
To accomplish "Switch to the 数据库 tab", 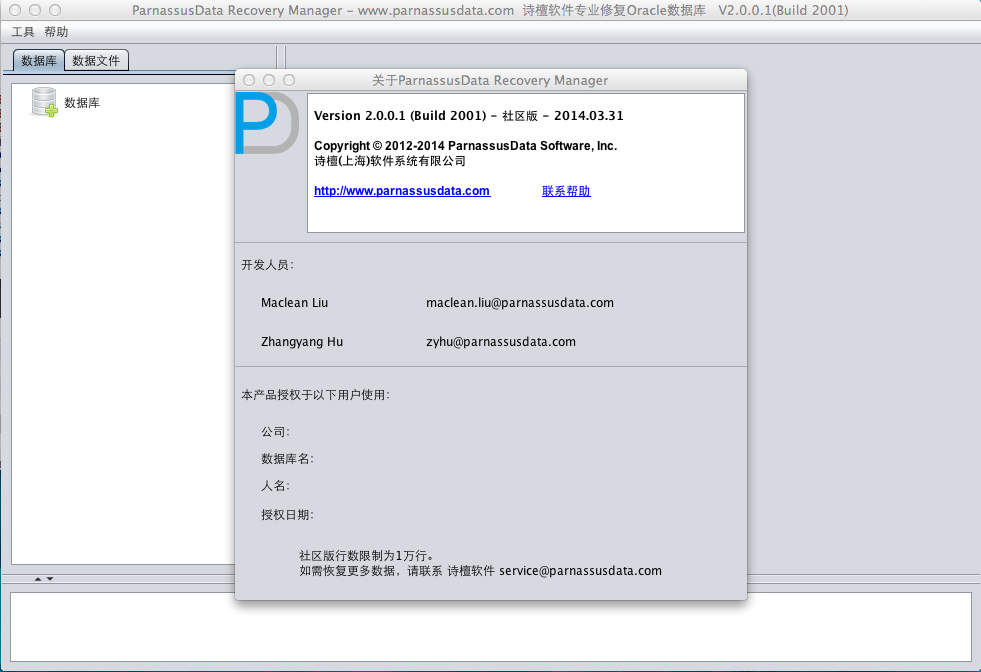I will (x=39, y=61).
